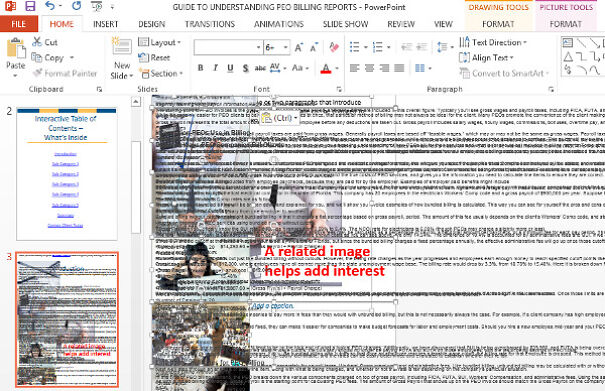605x391 pixels.
Task: Open the Layout dropdown
Action: [x=159, y=42]
